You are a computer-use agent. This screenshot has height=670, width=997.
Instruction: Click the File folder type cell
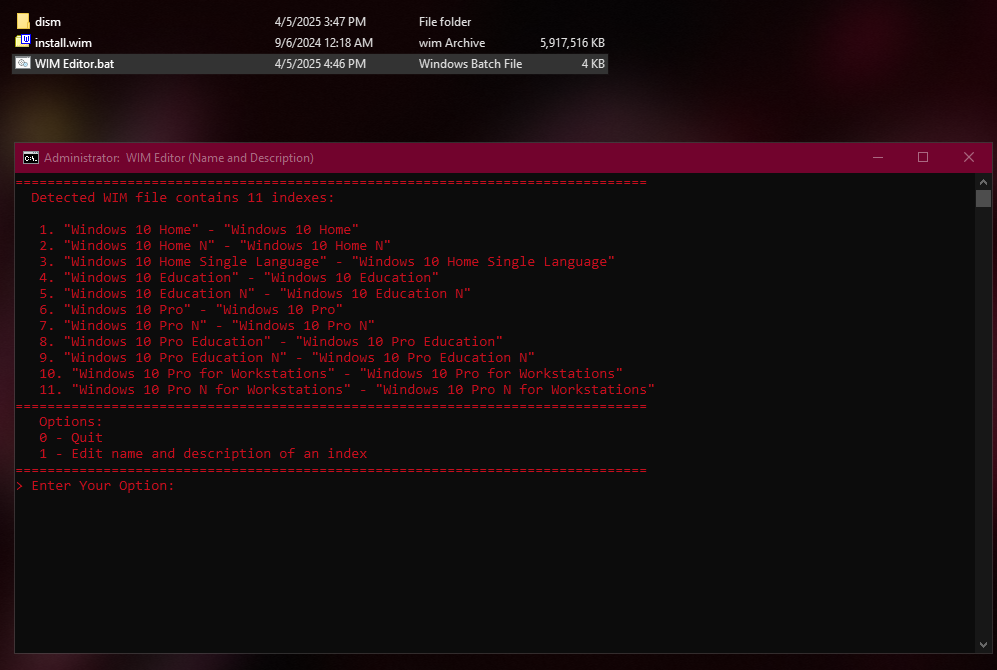[x=444, y=22]
